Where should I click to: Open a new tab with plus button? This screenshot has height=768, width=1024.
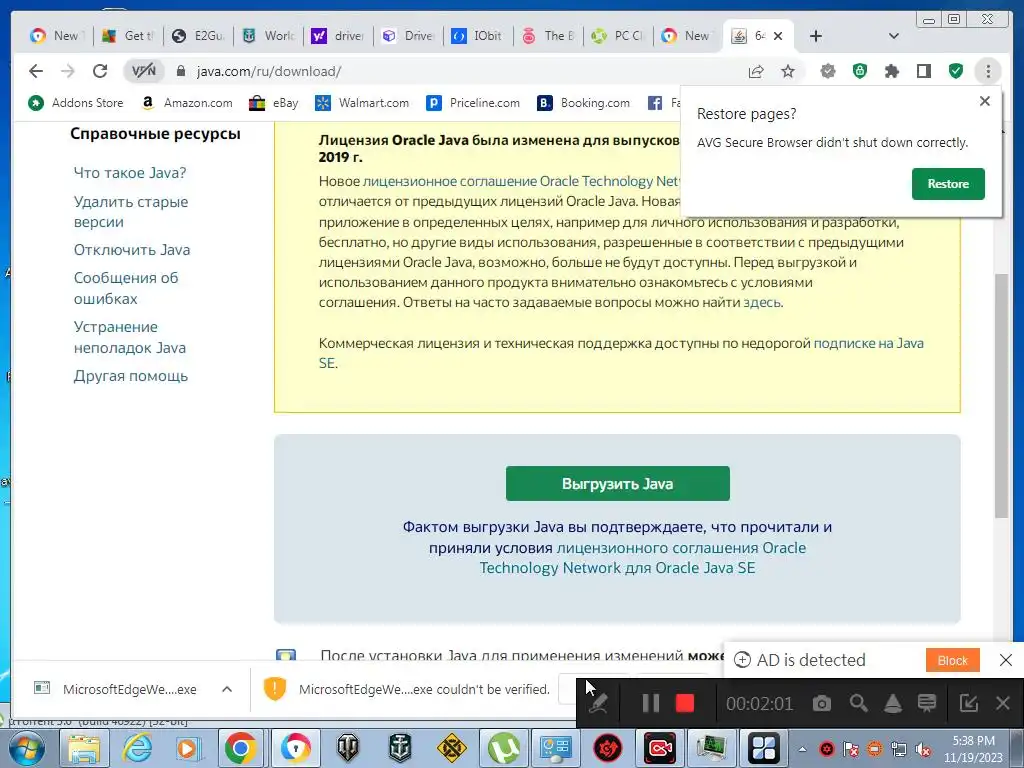coord(816,36)
